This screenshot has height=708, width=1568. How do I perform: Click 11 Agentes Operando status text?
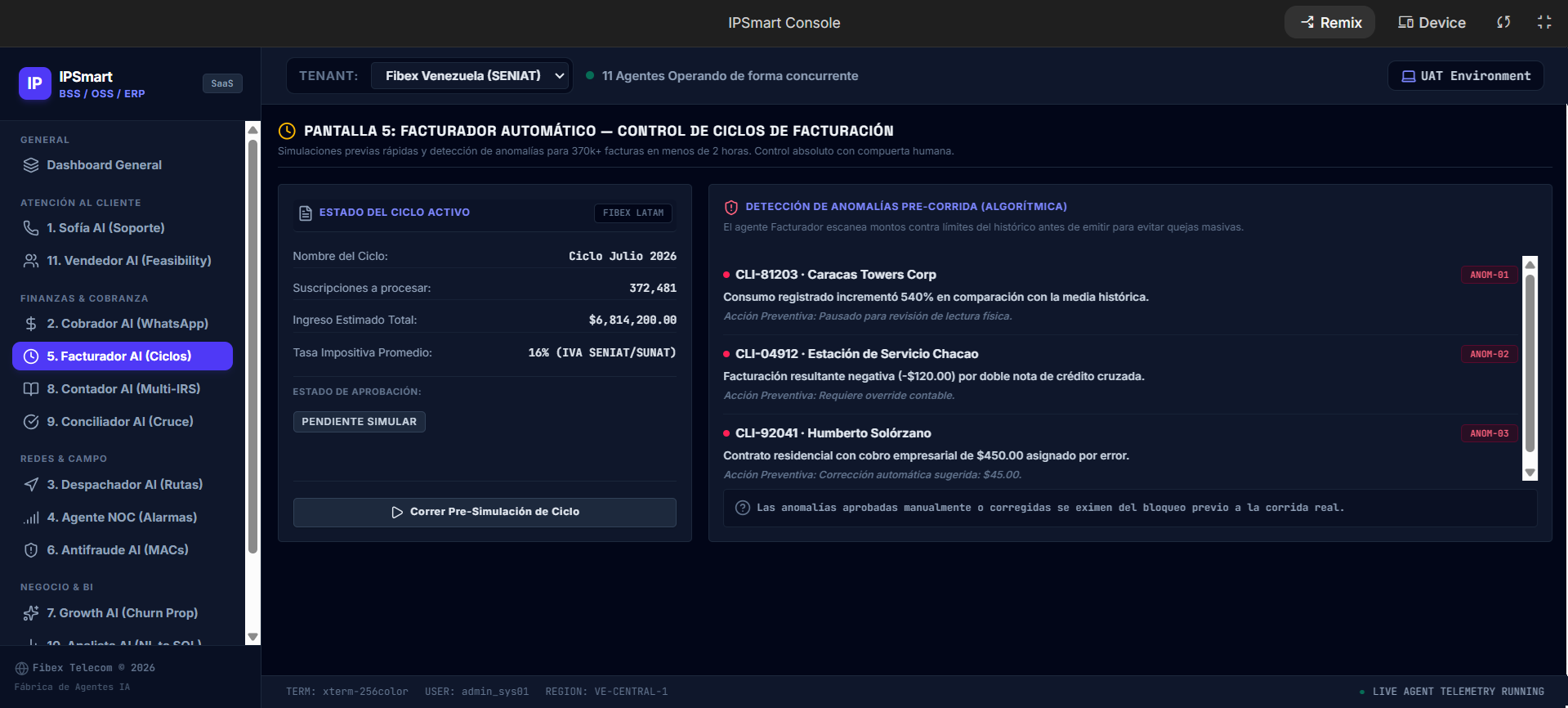point(730,76)
